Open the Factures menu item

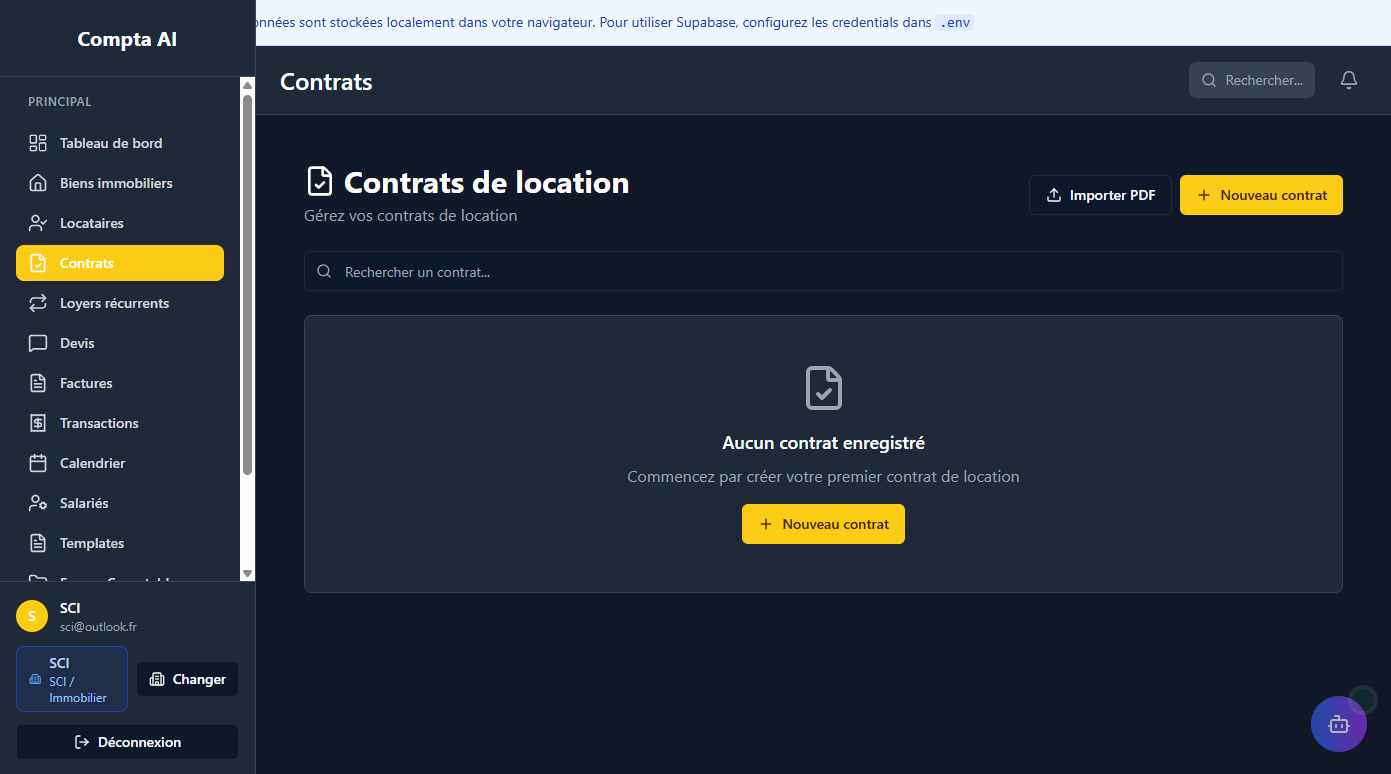pos(86,383)
